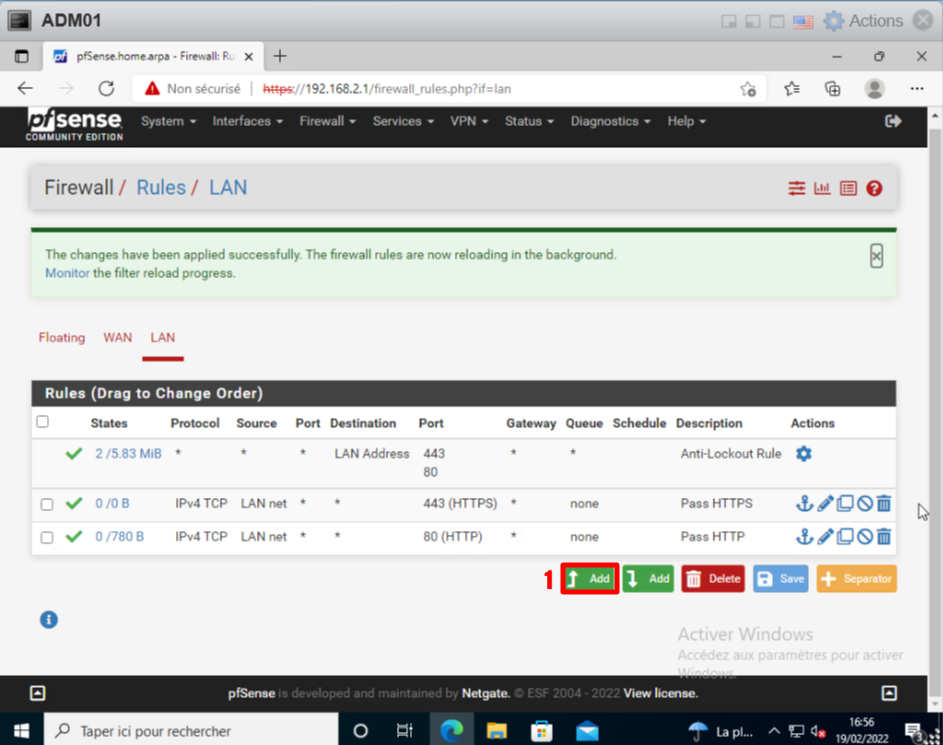
Task: Open firewall logs list icon in header
Action: pyautogui.click(x=848, y=188)
